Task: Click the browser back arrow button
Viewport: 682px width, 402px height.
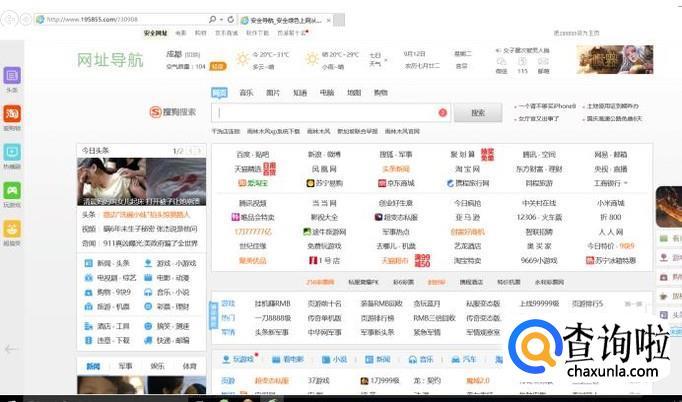Action: click(x=10, y=19)
